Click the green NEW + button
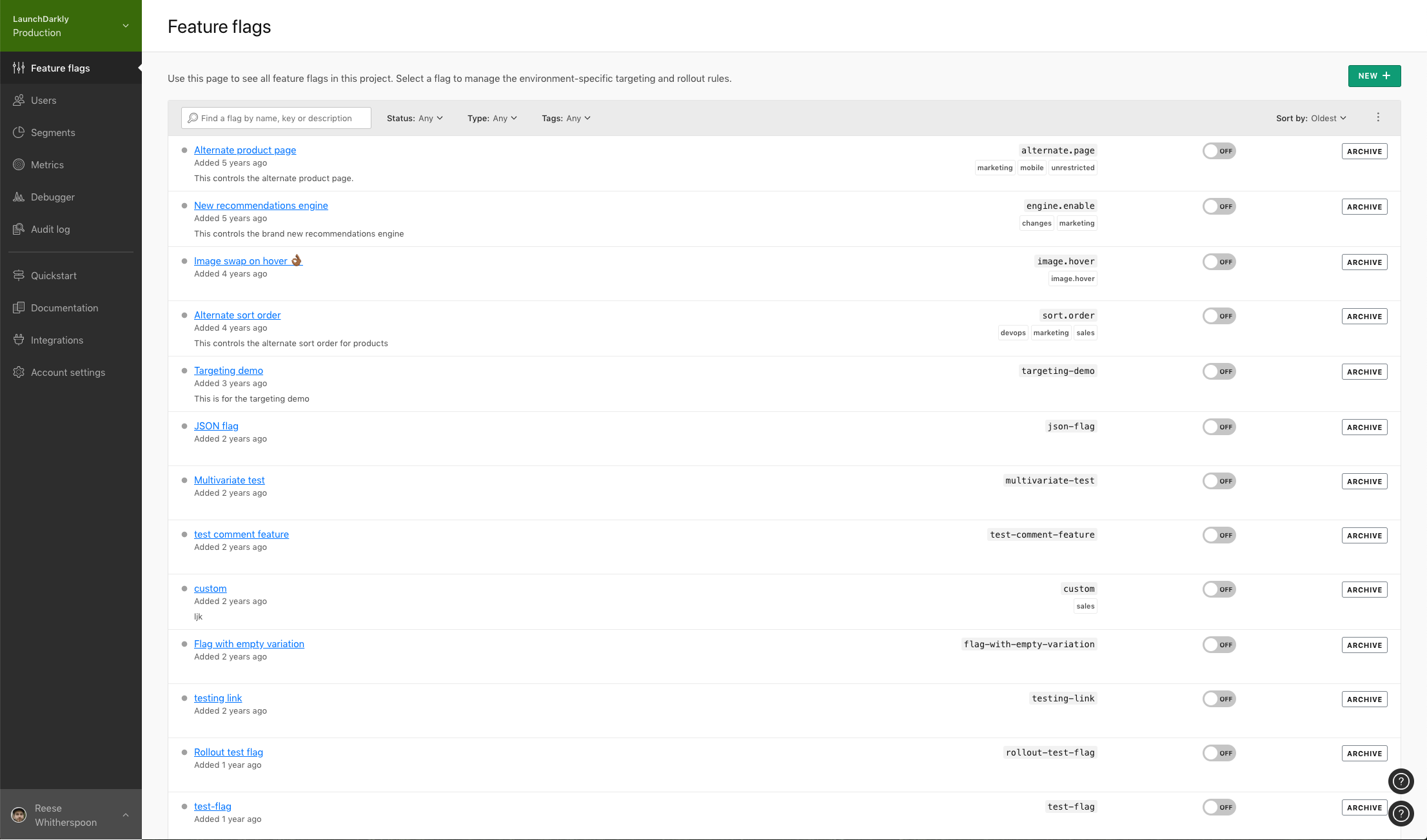Image resolution: width=1427 pixels, height=840 pixels. point(1374,75)
